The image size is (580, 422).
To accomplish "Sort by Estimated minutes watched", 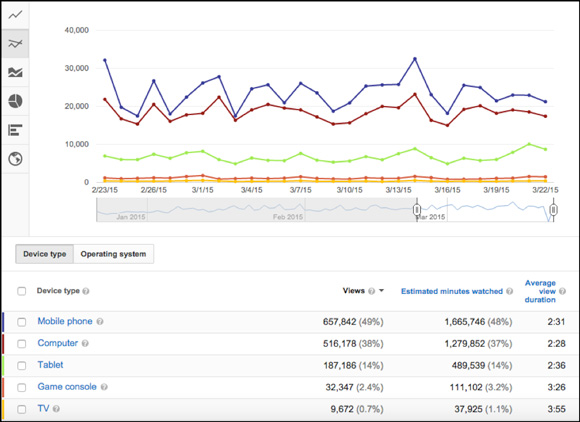I will (452, 291).
